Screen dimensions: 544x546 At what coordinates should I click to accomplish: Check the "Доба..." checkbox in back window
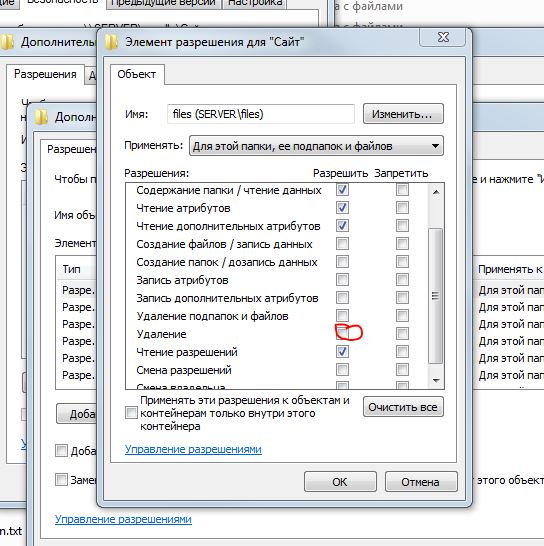pyautogui.click(x=61, y=451)
